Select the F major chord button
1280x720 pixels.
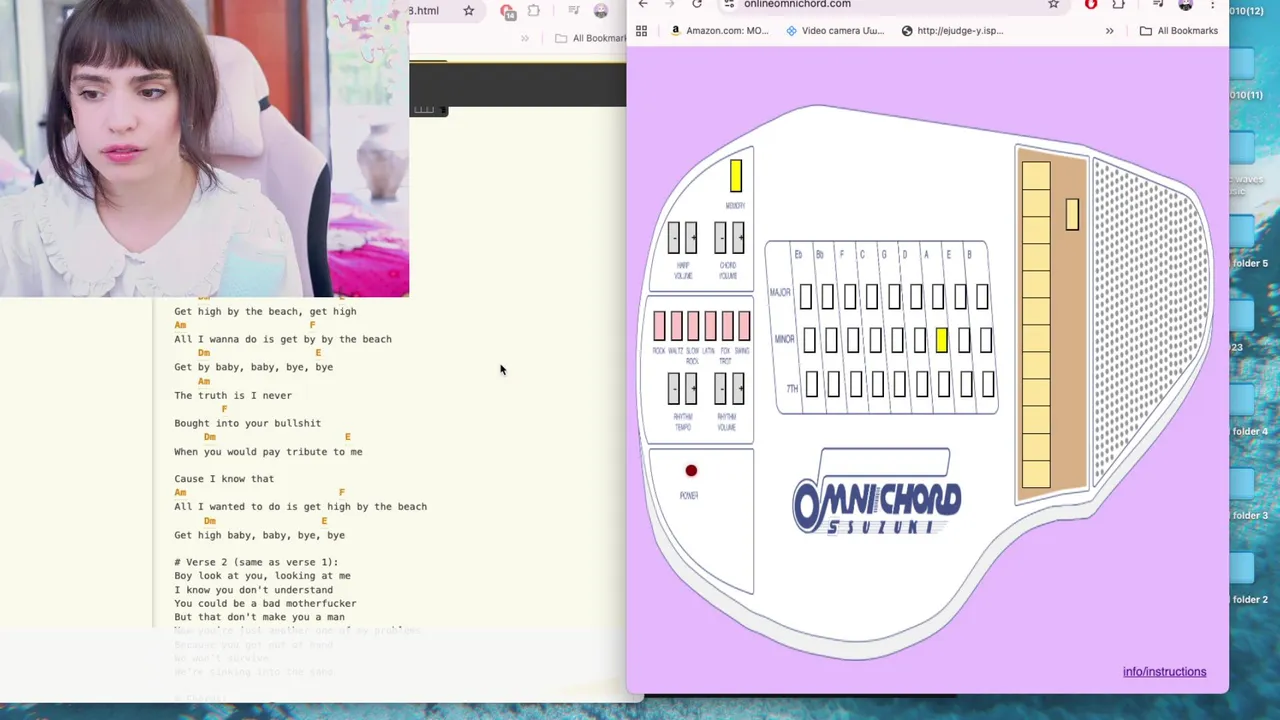[850, 296]
